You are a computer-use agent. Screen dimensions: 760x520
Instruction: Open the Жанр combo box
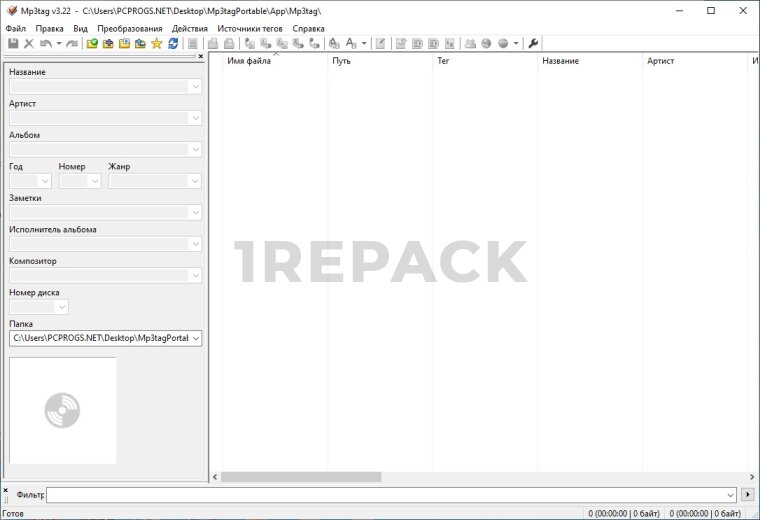[x=195, y=181]
